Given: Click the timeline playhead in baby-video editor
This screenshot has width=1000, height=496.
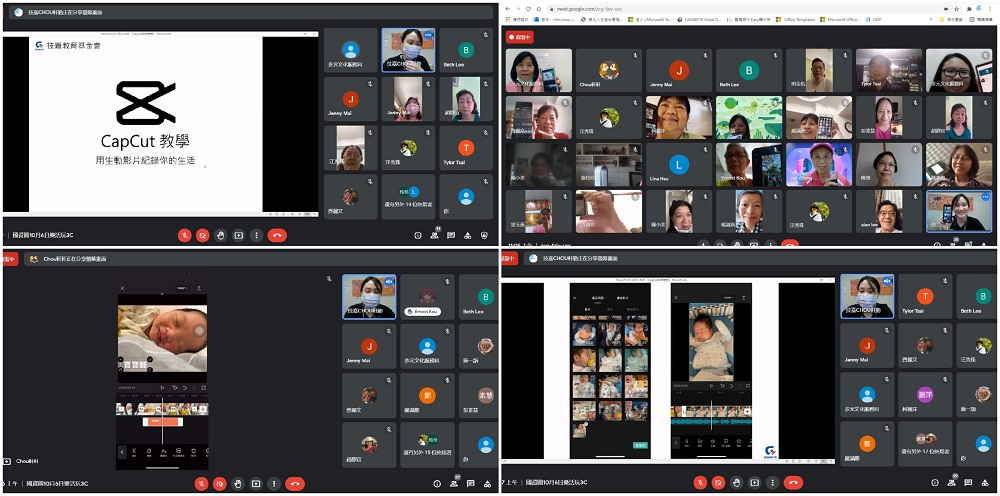Looking at the screenshot, I should coord(162,419).
